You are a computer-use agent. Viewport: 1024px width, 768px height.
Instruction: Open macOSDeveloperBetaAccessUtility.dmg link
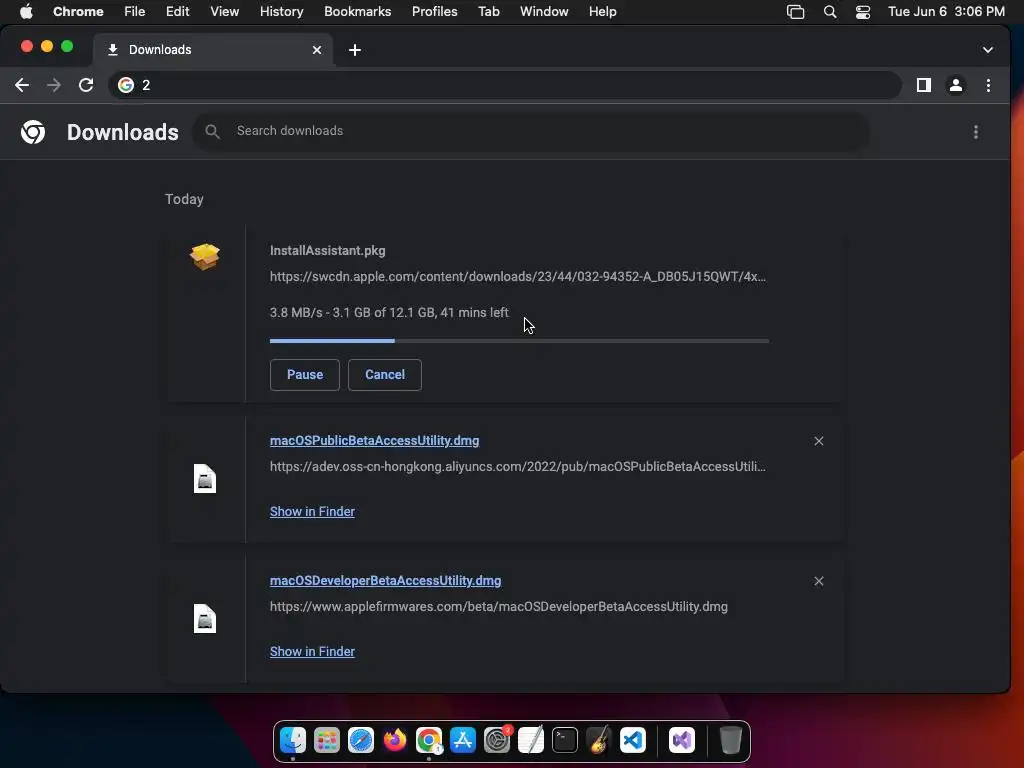[x=385, y=581]
